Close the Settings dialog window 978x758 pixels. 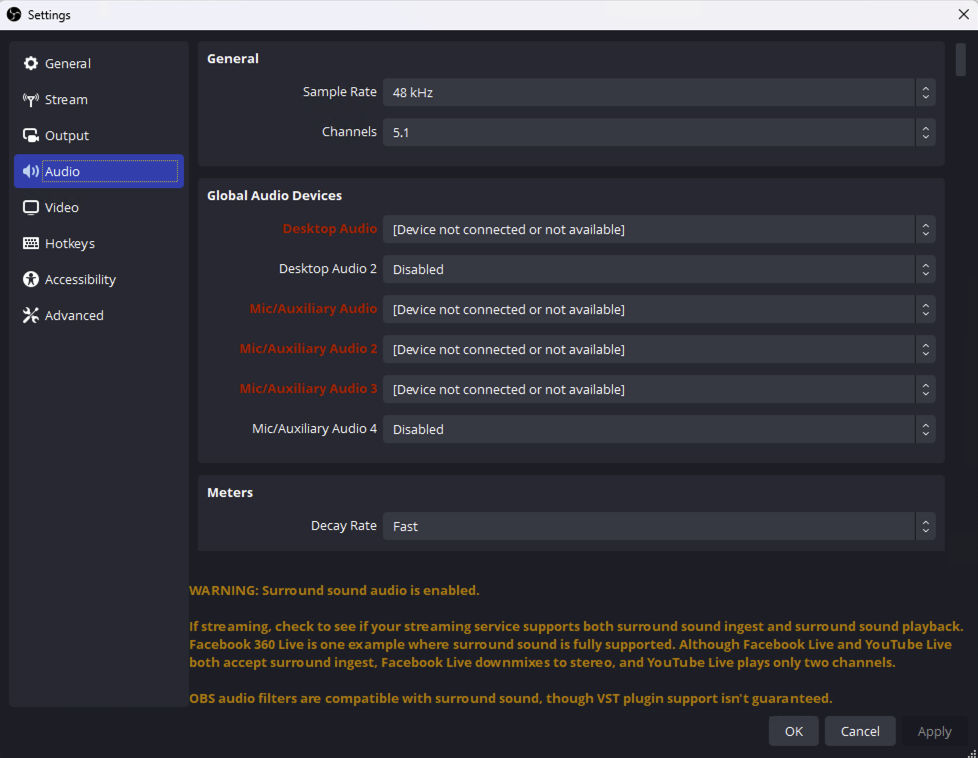coord(963,14)
